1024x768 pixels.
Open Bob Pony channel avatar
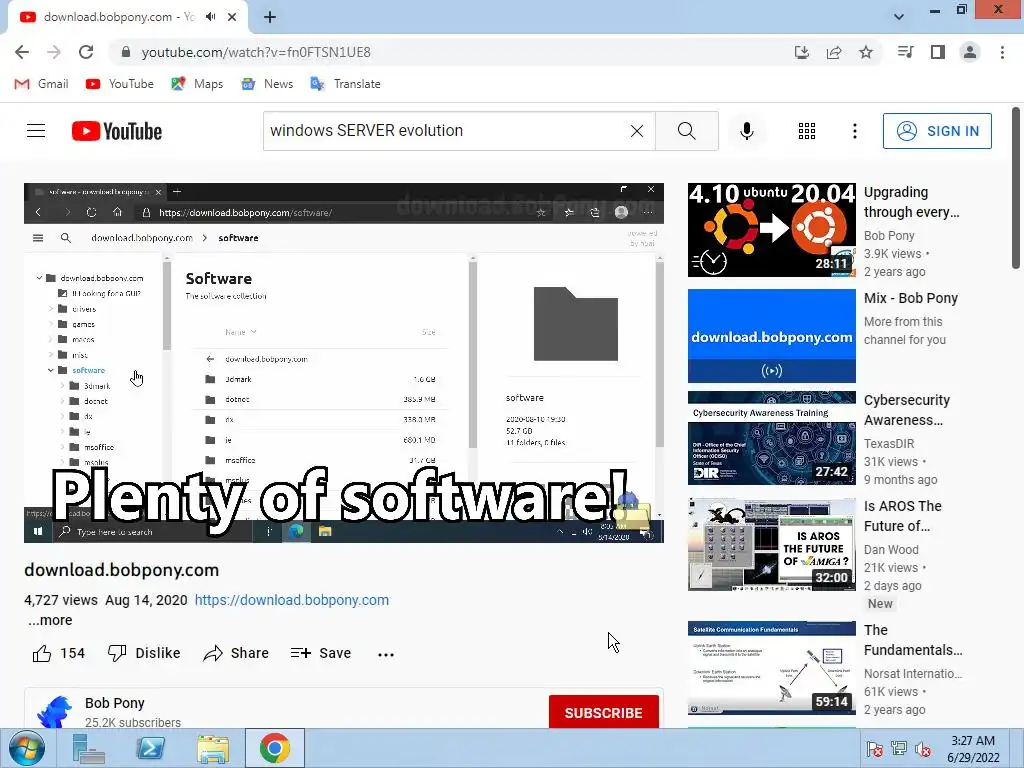coord(55,712)
